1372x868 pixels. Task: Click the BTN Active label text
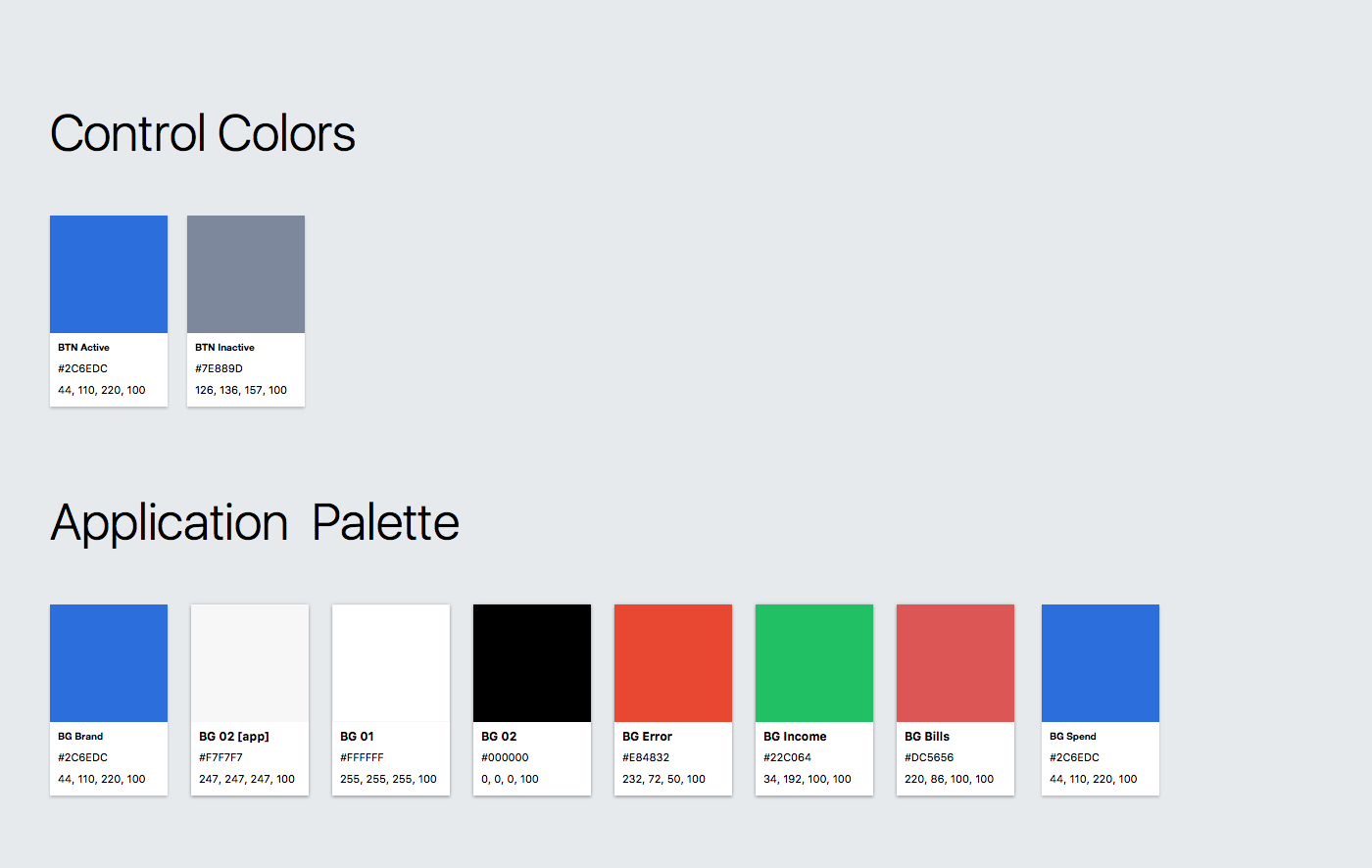click(x=83, y=348)
